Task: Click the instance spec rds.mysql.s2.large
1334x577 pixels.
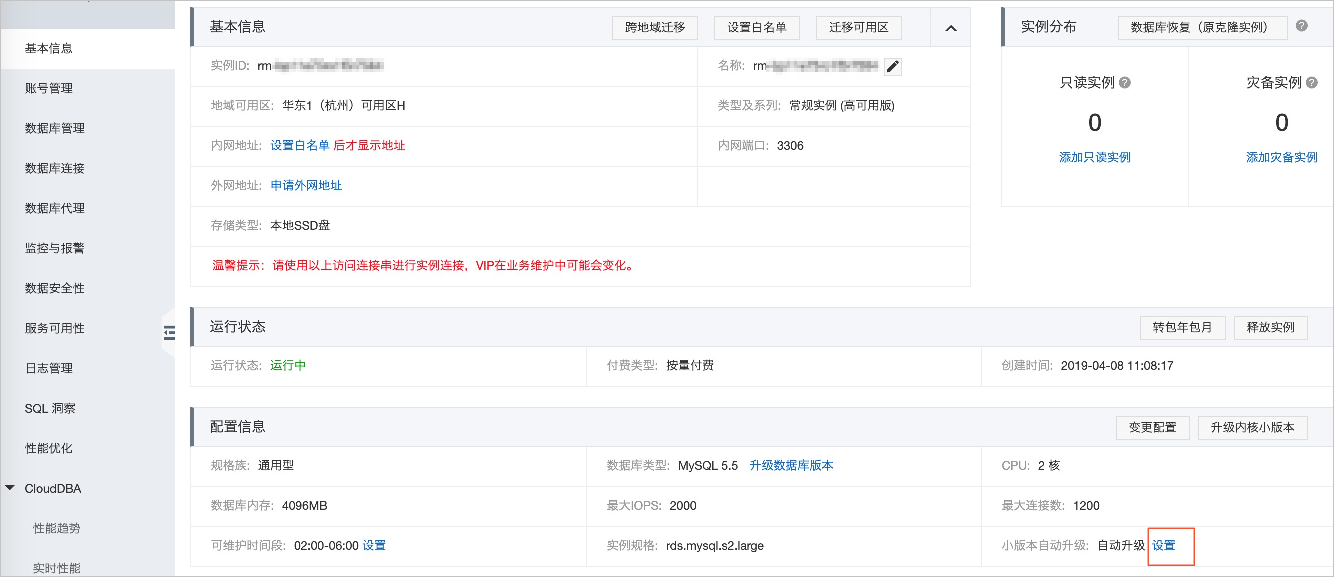Action: 715,545
